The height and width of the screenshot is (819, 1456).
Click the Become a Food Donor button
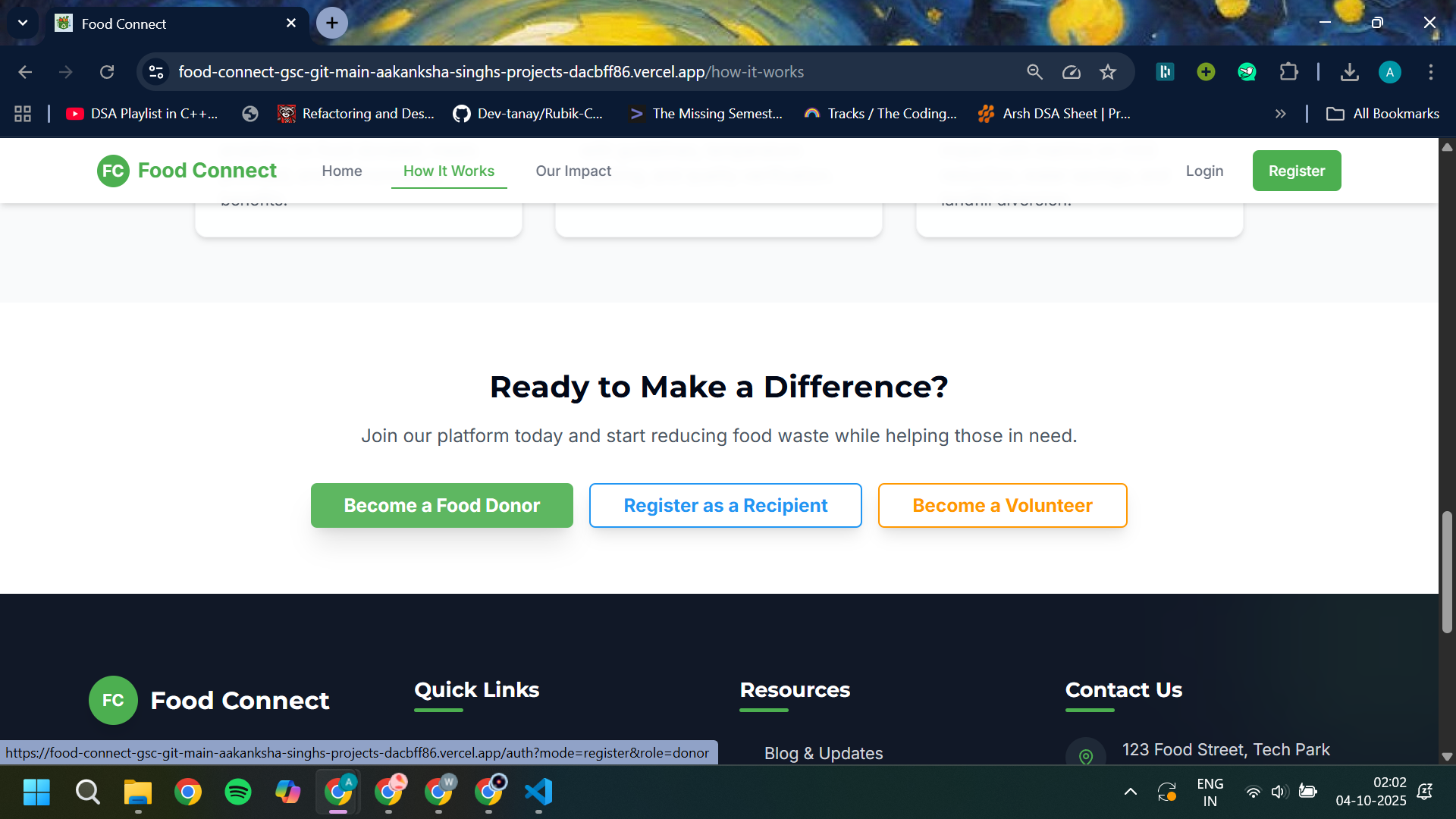[x=442, y=506]
